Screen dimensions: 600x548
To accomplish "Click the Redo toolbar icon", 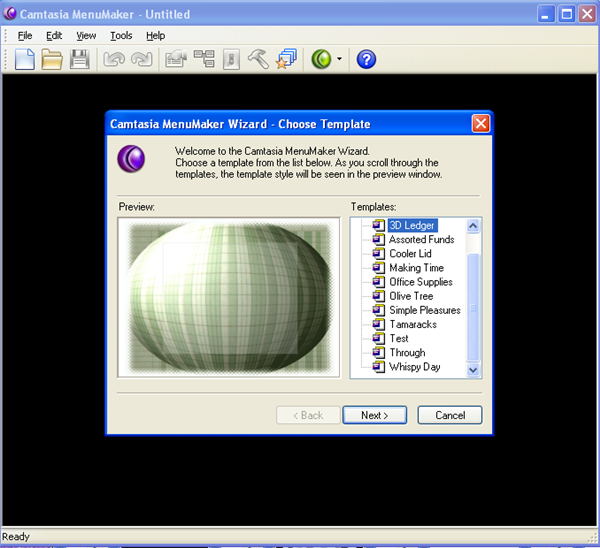I will pos(142,59).
